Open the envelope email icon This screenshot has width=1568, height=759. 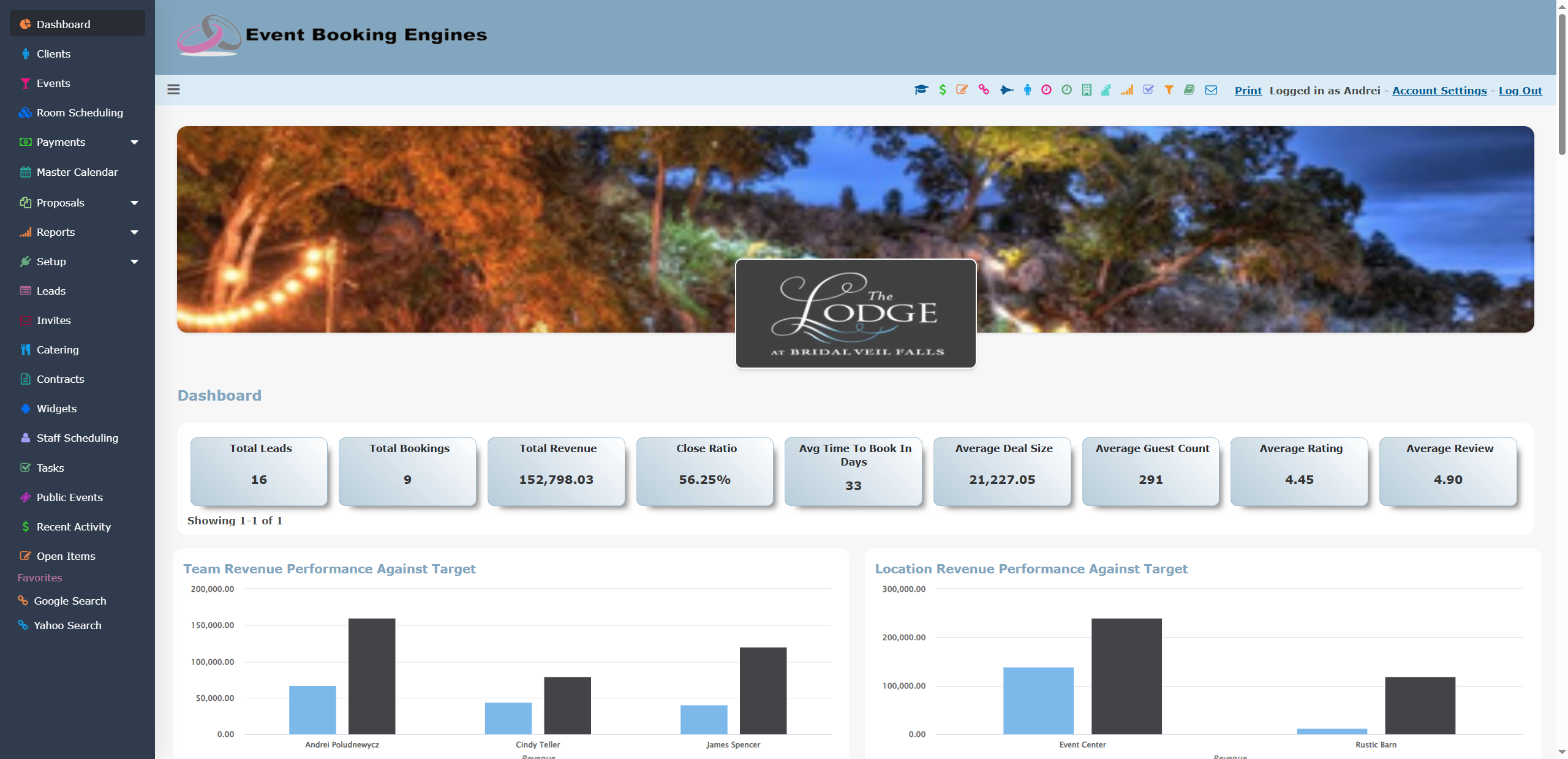tap(1211, 89)
